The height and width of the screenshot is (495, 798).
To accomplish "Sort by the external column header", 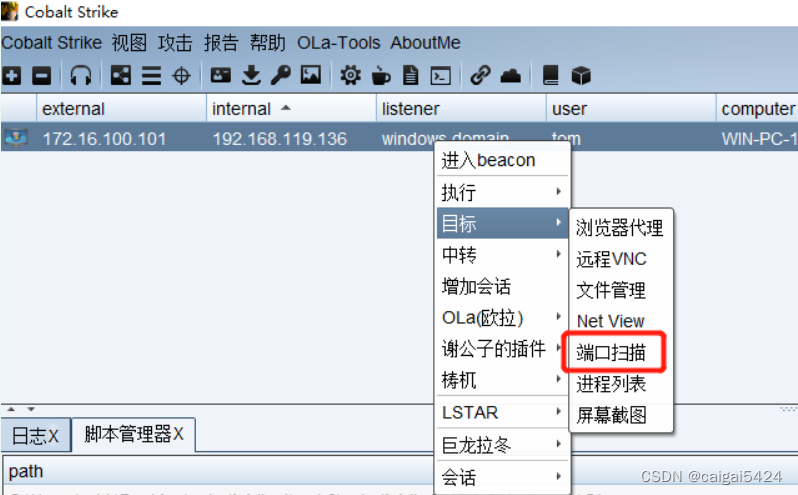I will click(x=121, y=108).
